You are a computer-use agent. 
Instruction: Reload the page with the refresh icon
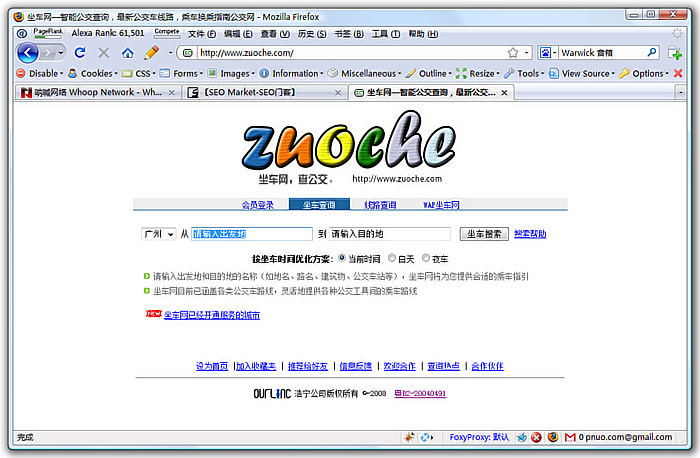(x=80, y=53)
